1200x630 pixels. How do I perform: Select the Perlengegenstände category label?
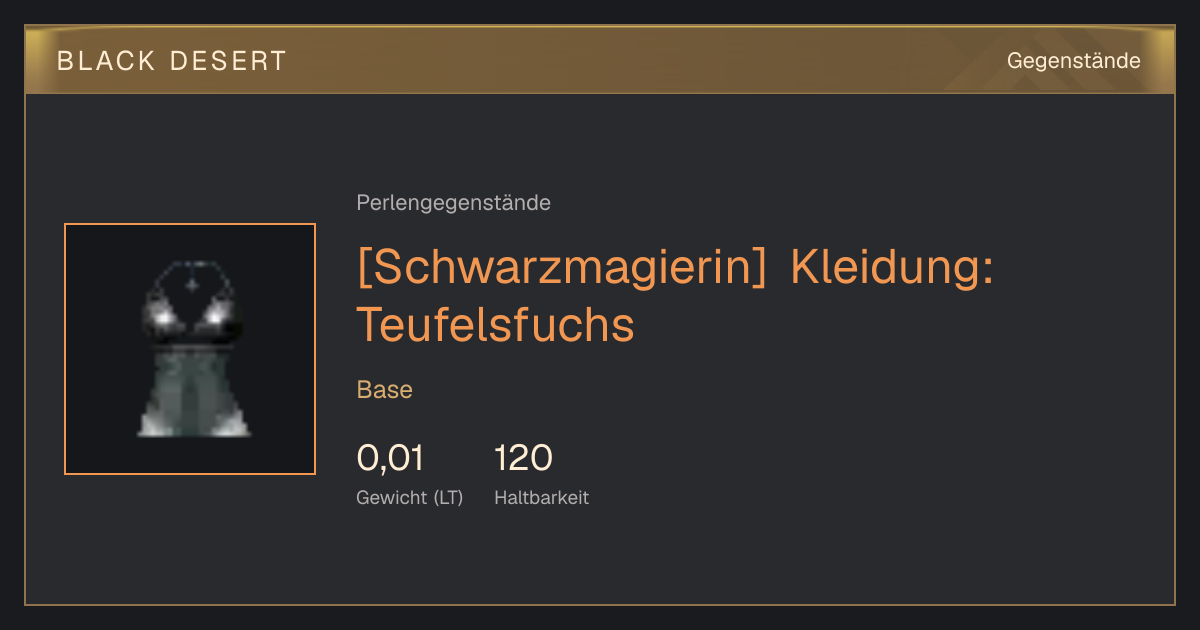tap(453, 203)
